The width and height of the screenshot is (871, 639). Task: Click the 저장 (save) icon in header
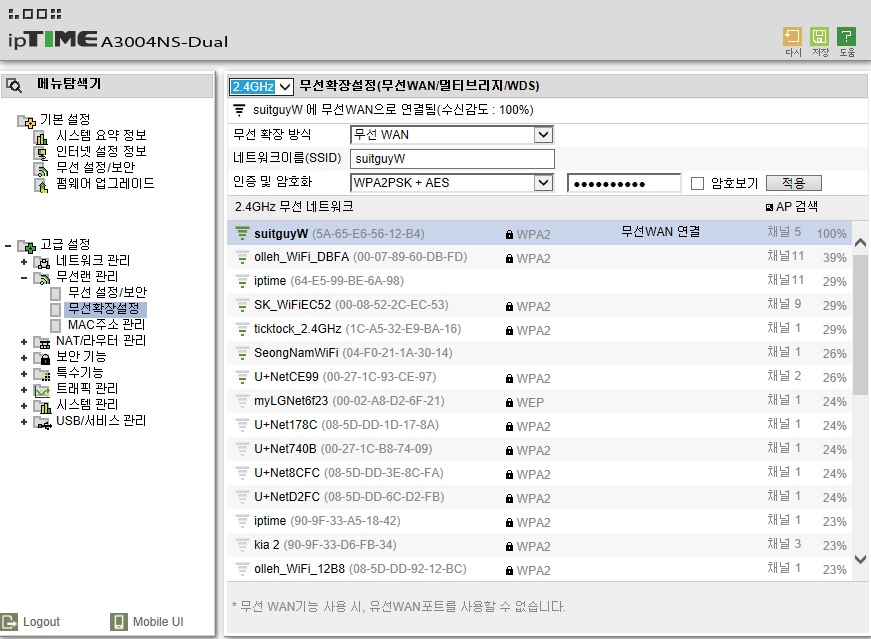click(x=819, y=37)
